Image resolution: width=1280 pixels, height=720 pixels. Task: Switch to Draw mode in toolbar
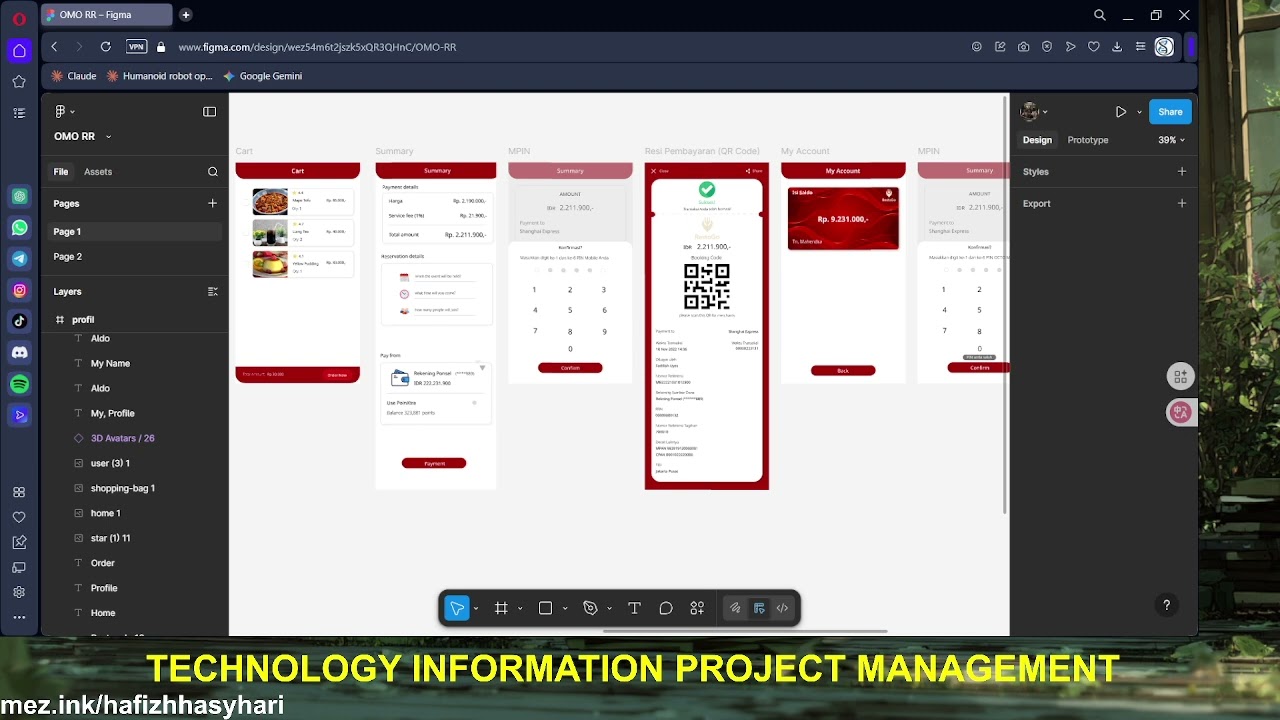[735, 608]
